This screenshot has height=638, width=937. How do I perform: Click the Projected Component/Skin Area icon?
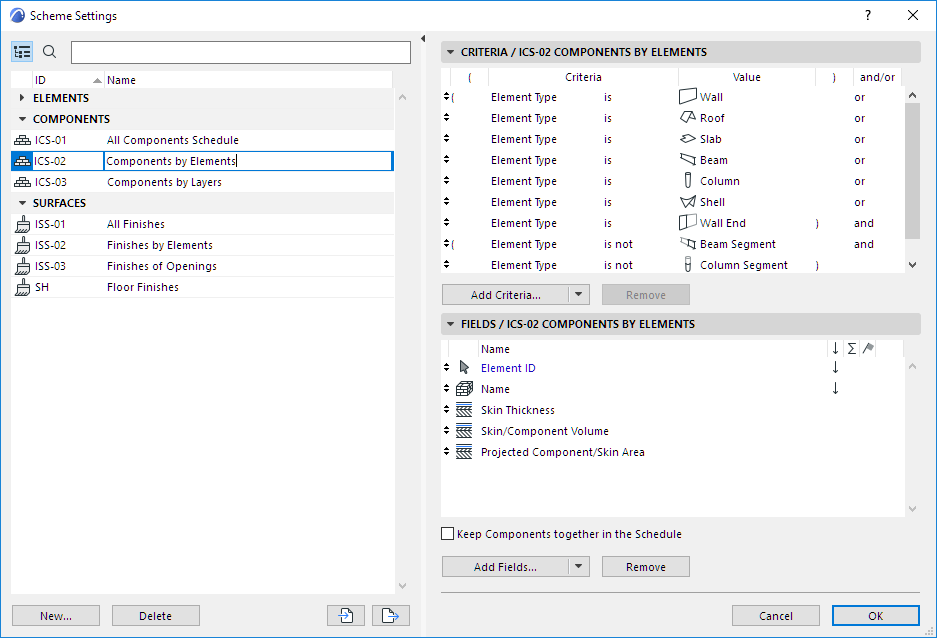point(464,452)
